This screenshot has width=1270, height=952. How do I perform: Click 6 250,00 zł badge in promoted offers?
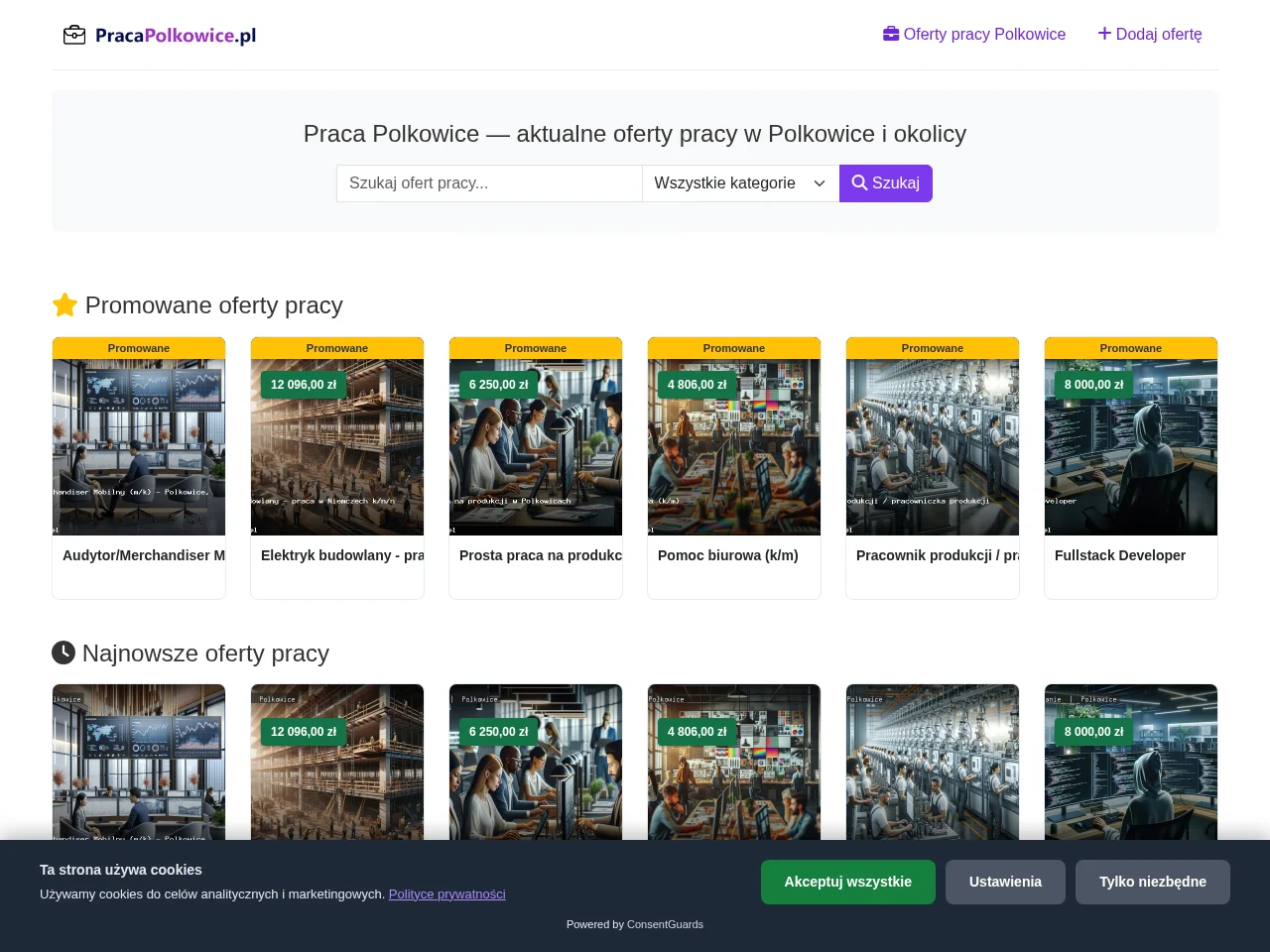[499, 385]
